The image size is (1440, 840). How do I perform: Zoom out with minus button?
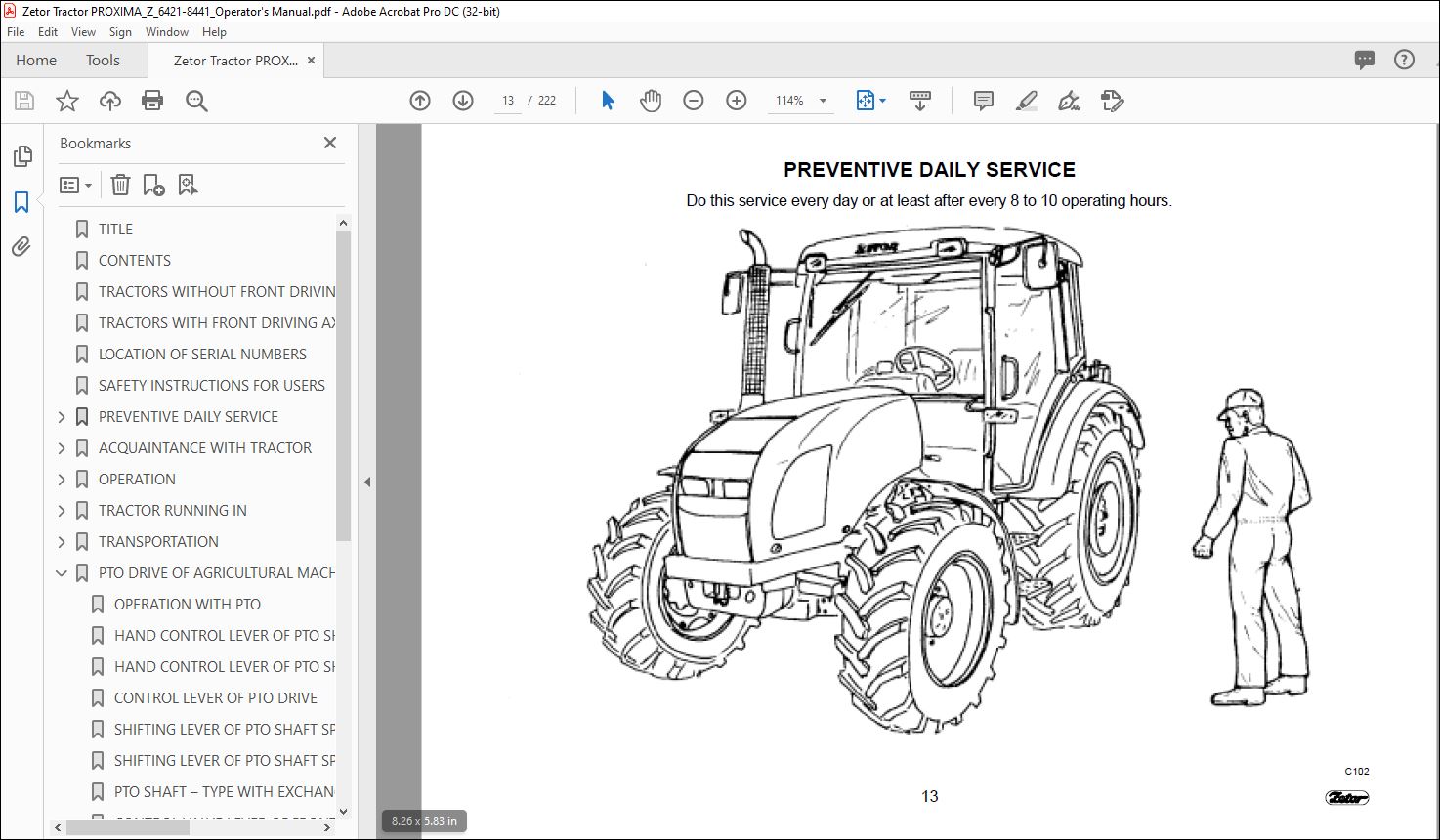[694, 101]
